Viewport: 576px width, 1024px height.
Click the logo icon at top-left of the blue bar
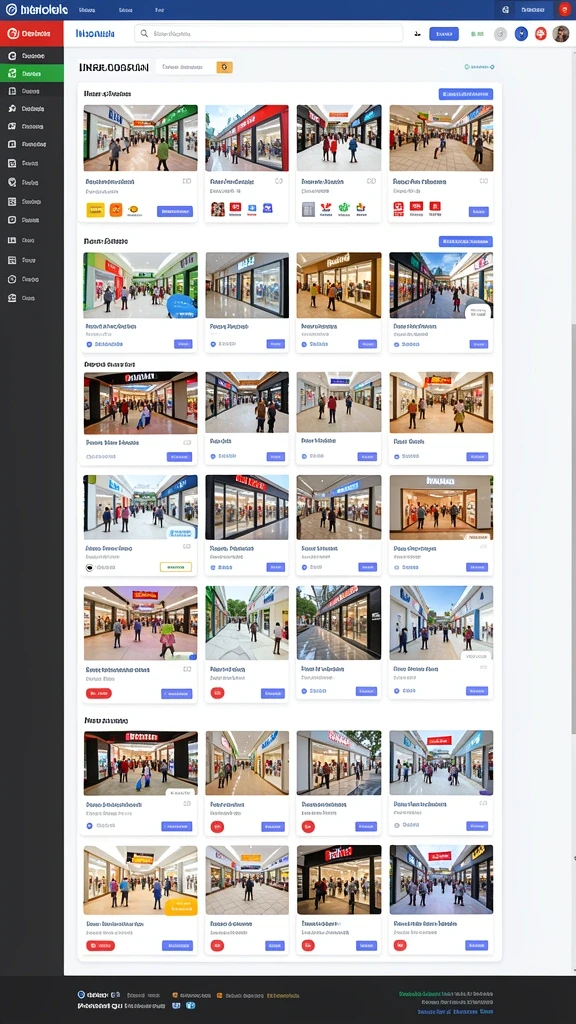(11, 10)
